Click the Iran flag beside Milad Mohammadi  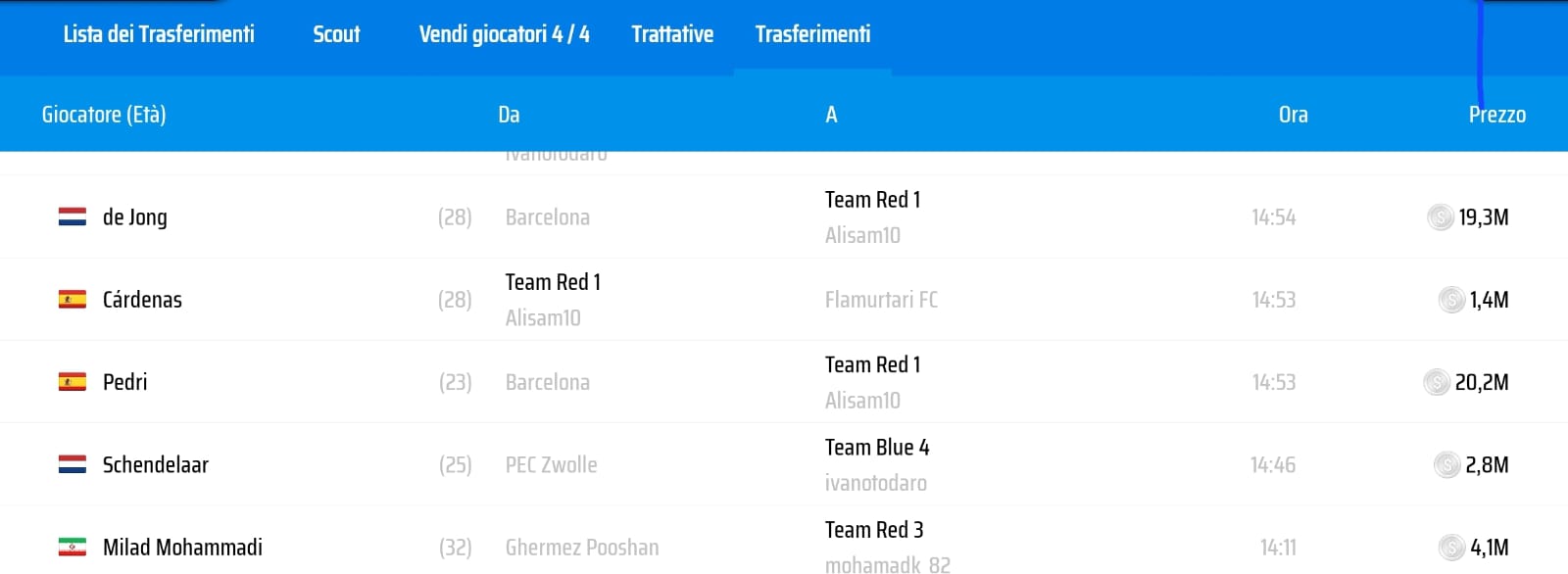click(73, 548)
